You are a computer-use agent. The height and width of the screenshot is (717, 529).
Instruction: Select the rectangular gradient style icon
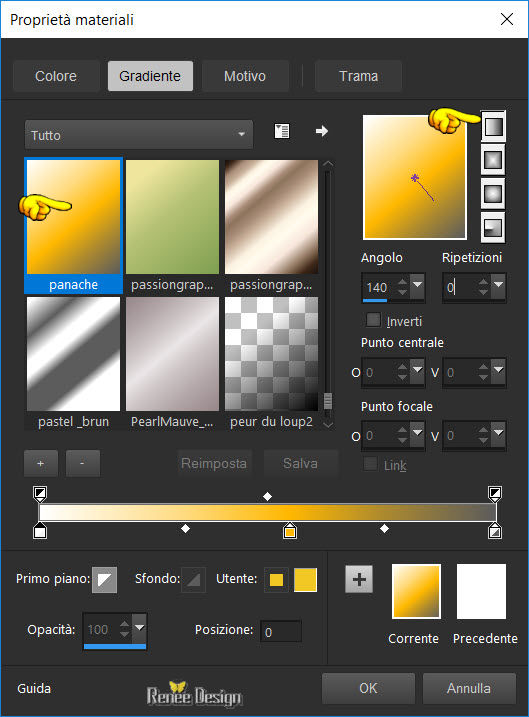493,160
